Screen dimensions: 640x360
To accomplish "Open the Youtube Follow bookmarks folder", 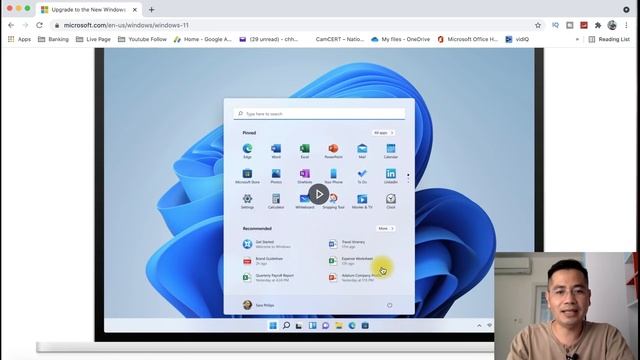I will point(142,39).
